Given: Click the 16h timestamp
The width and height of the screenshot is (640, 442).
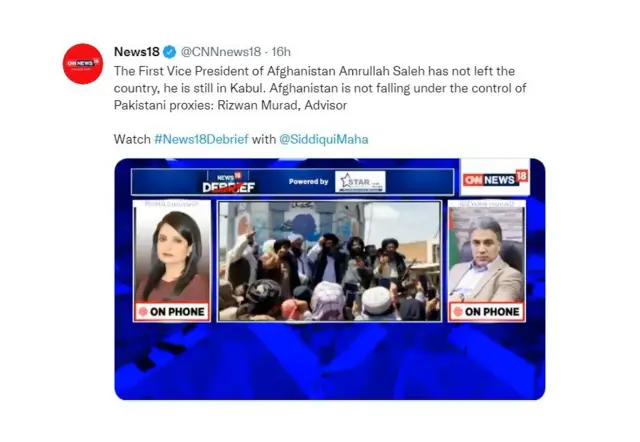Looking at the screenshot, I should coord(281,52).
